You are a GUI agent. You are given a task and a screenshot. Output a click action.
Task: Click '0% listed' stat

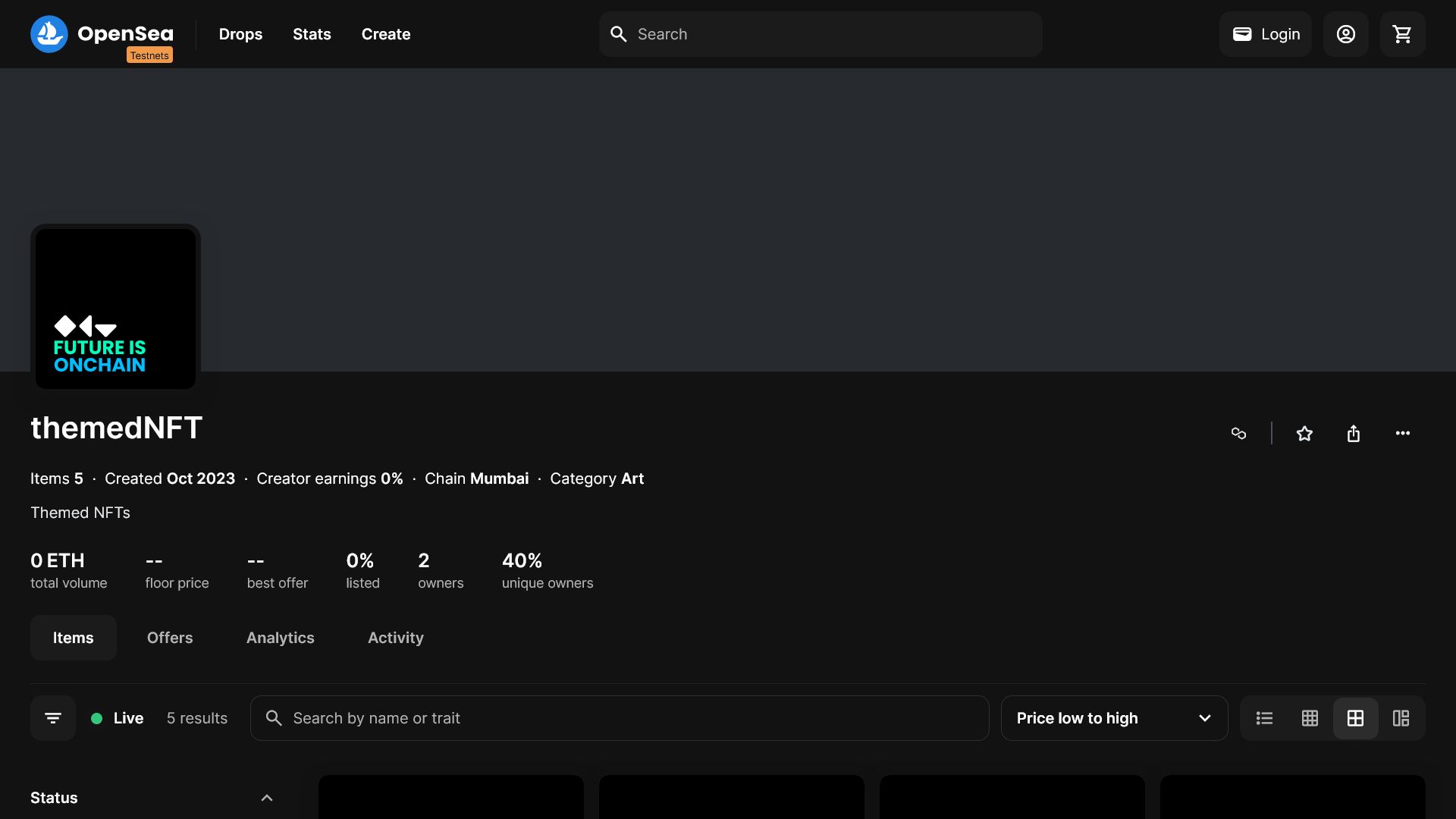click(x=362, y=570)
